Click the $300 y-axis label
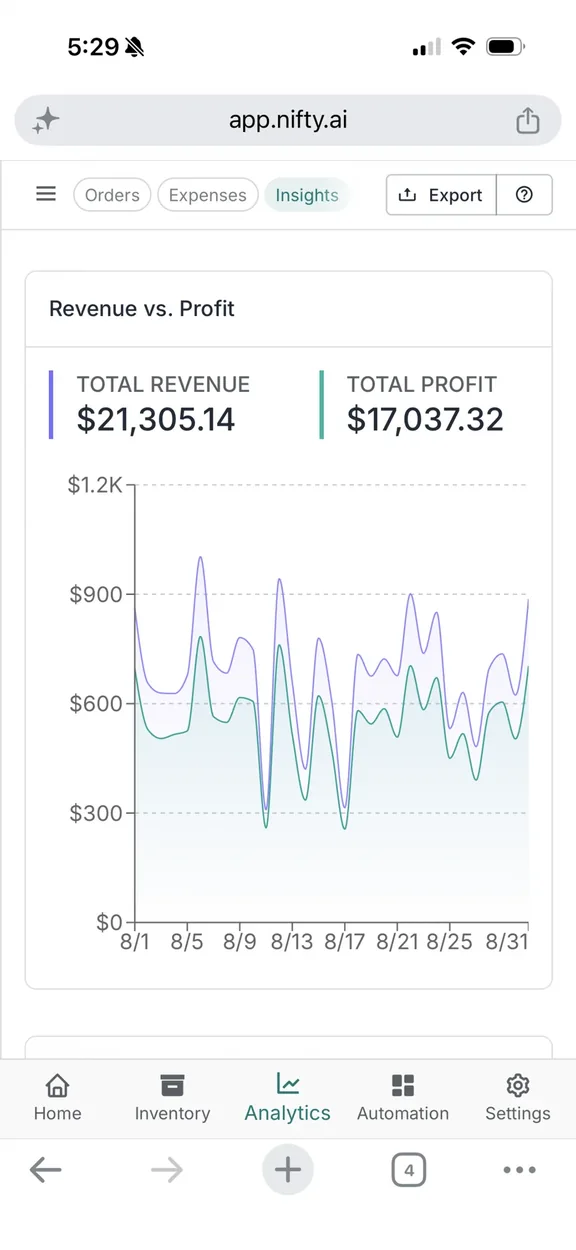Screen dimensions: 576x1250 pyautogui.click(x=95, y=813)
